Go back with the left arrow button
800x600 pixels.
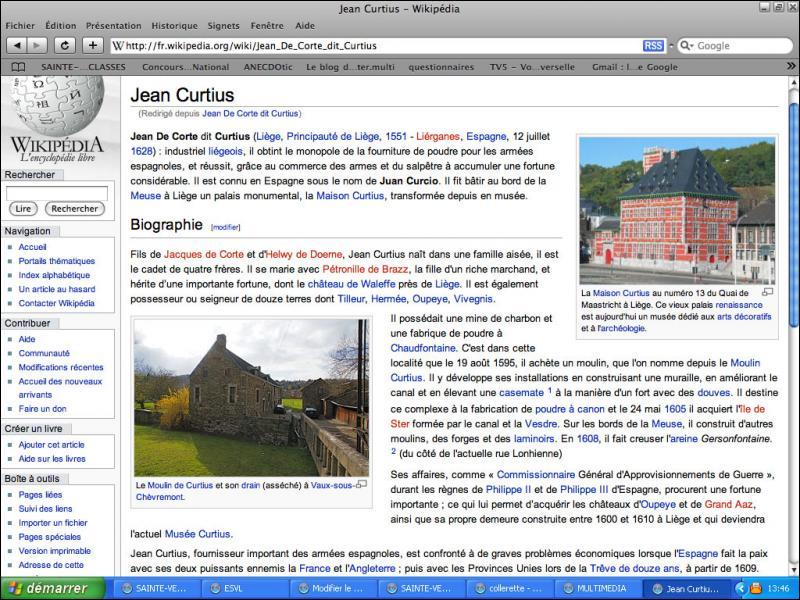pos(17,45)
